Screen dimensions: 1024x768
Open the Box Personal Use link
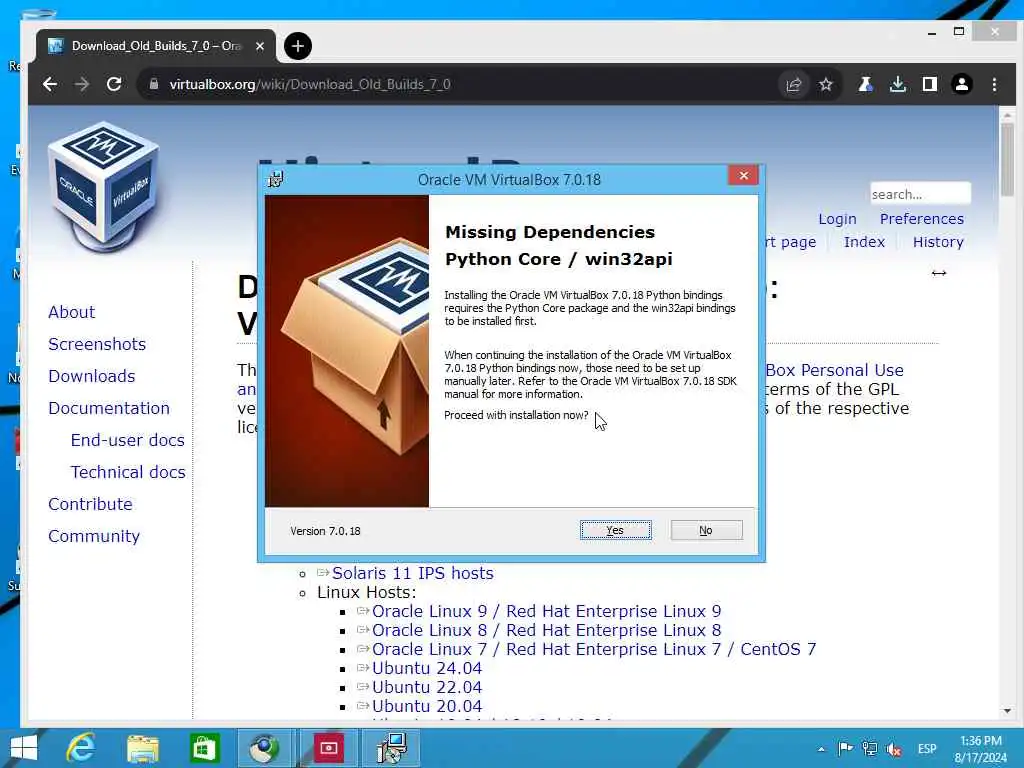pos(835,370)
